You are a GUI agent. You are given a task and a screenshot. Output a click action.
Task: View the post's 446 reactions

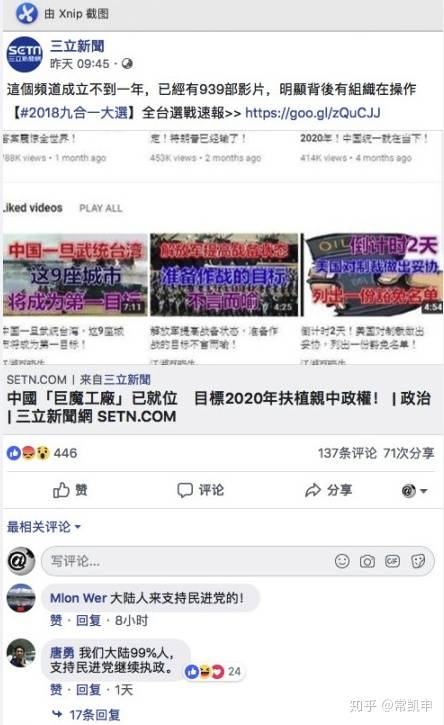pos(42,453)
